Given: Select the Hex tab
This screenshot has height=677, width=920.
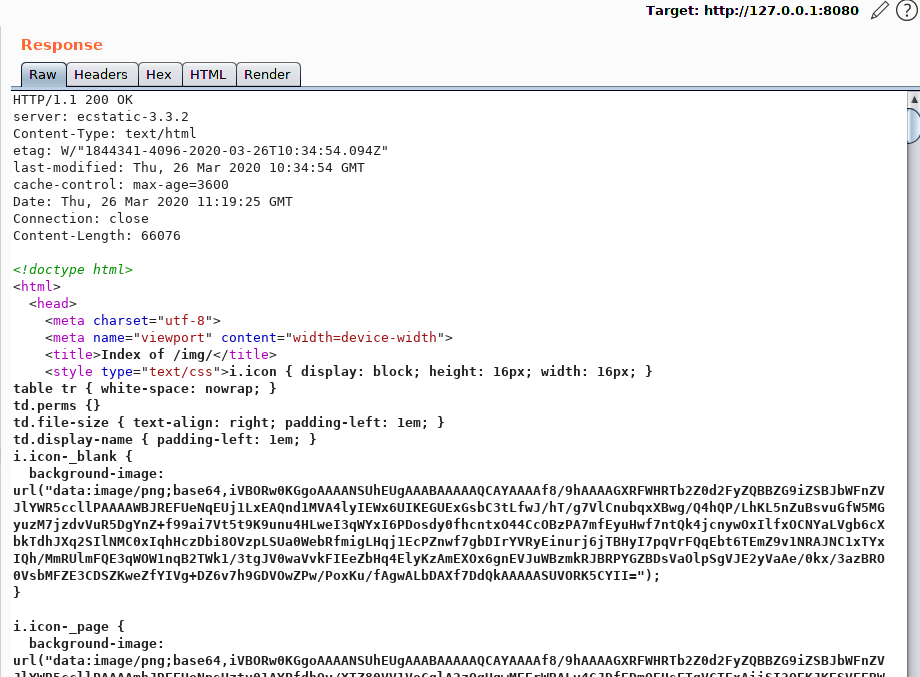Looking at the screenshot, I should point(159,74).
